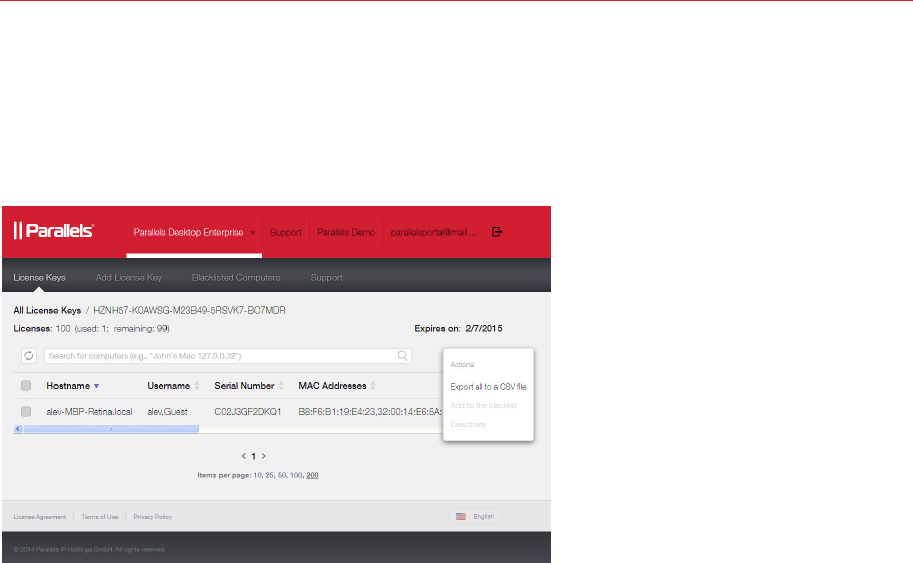The width and height of the screenshot is (913, 563).
Task: Click the alev,Guest username cell
Action: [x=167, y=412]
